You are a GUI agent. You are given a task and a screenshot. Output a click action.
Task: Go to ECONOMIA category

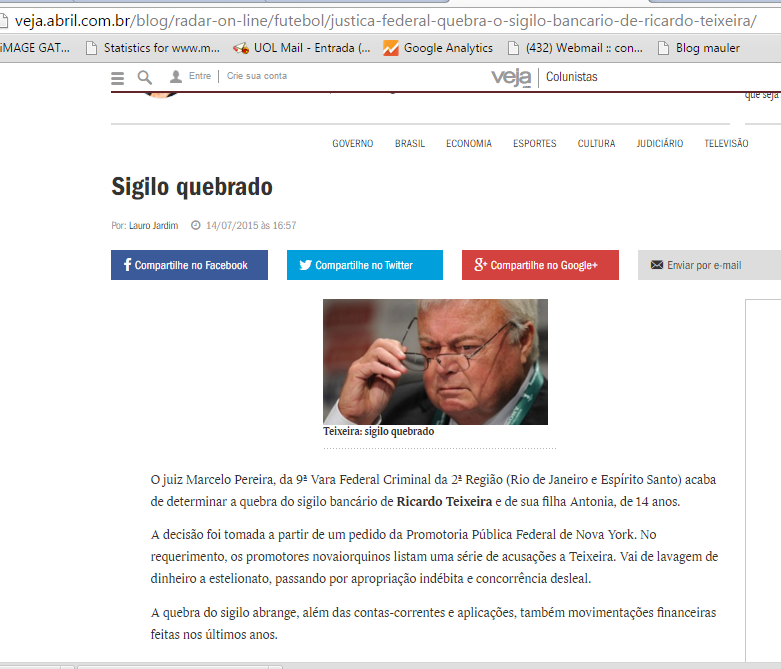[x=469, y=143]
